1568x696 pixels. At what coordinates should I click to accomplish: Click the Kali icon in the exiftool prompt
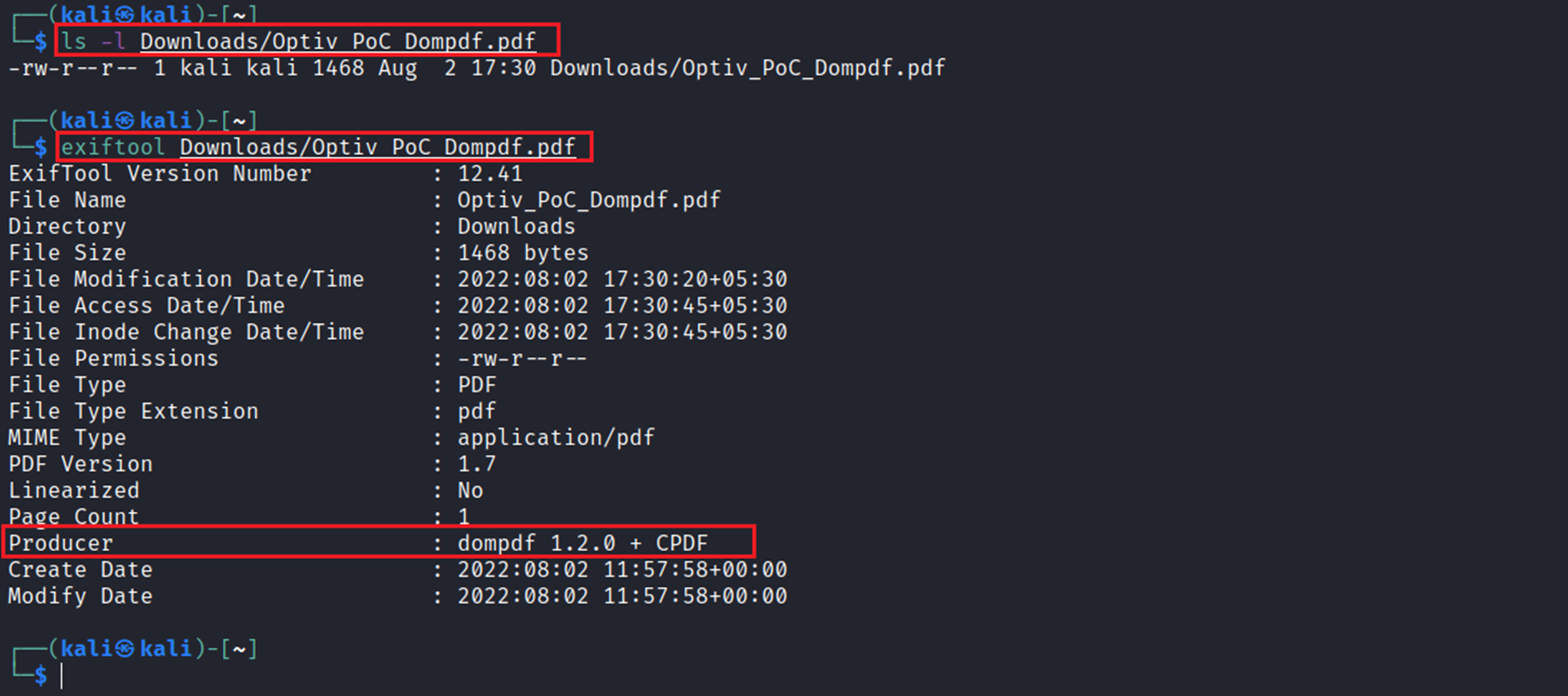click(x=125, y=121)
